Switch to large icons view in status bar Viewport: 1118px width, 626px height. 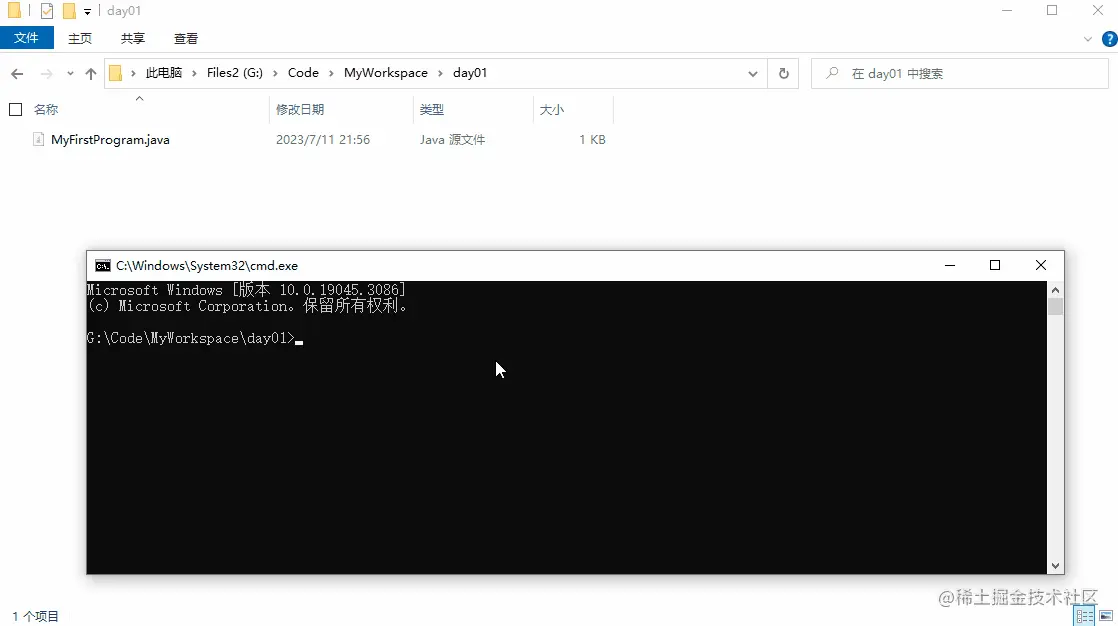1106,616
